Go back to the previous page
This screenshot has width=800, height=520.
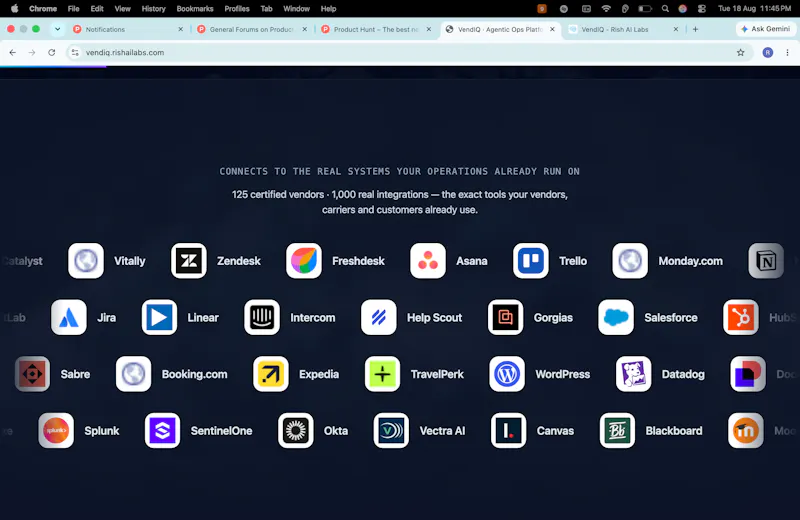(13, 53)
